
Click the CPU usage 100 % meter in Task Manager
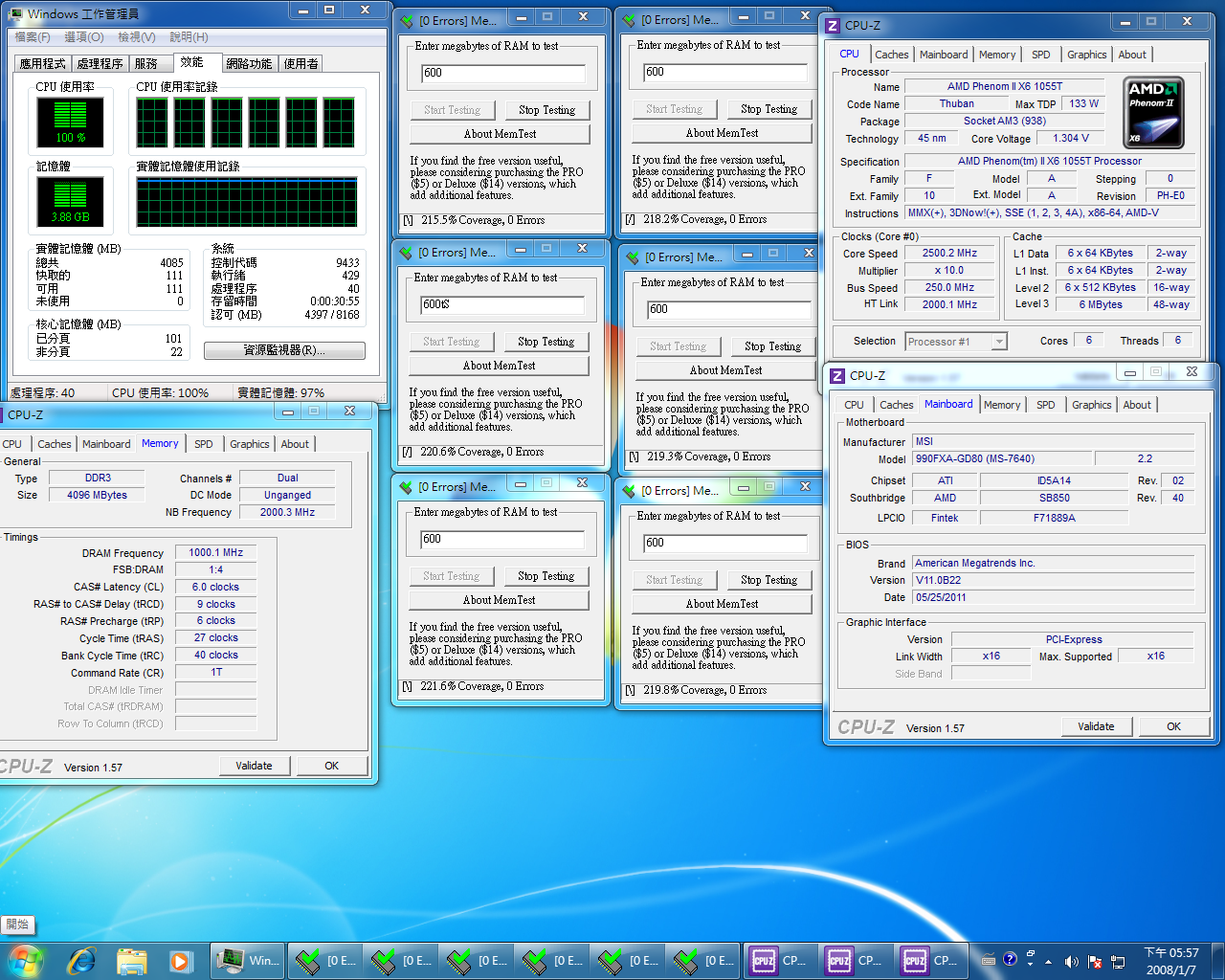pyautogui.click(x=70, y=122)
